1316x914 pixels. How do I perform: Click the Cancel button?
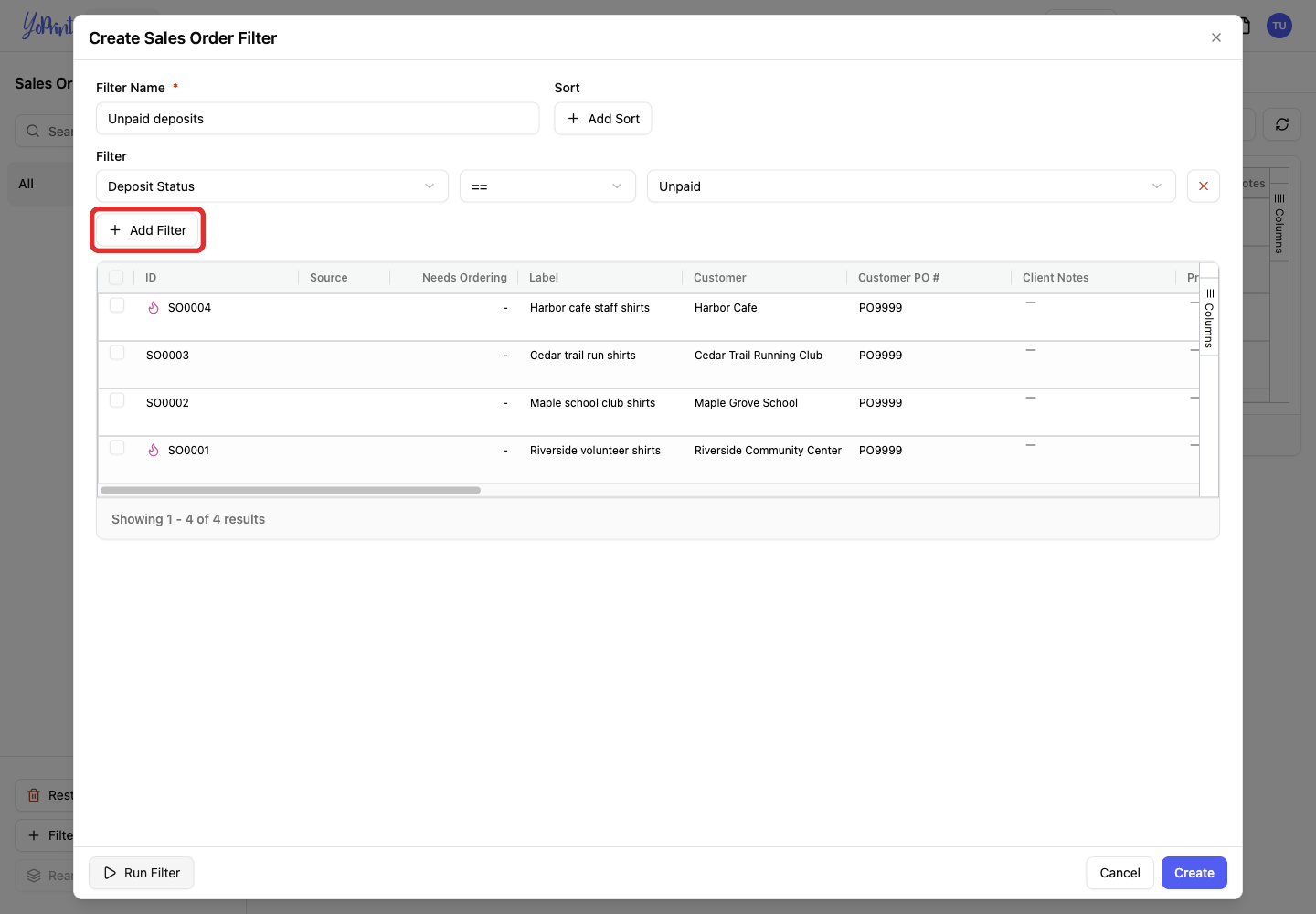[x=1120, y=873]
